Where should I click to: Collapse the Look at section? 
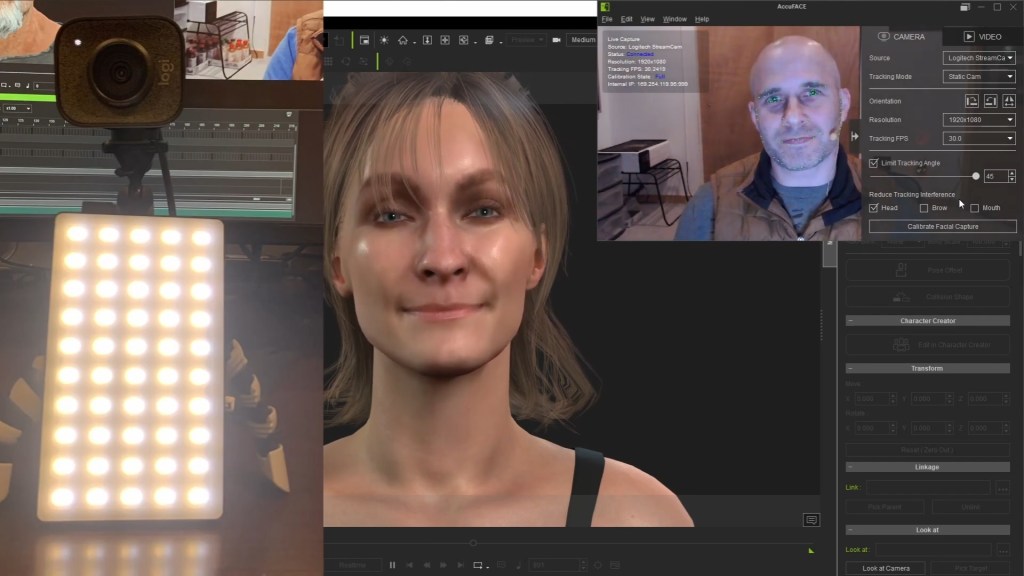click(x=850, y=530)
